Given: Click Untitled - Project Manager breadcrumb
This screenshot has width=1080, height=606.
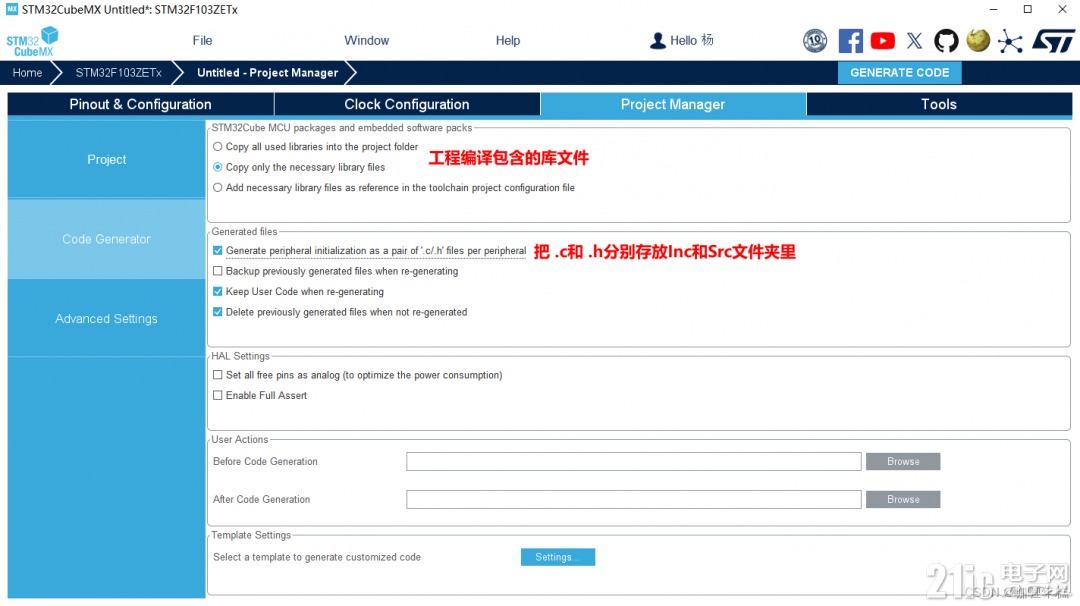Looking at the screenshot, I should pos(267,72).
